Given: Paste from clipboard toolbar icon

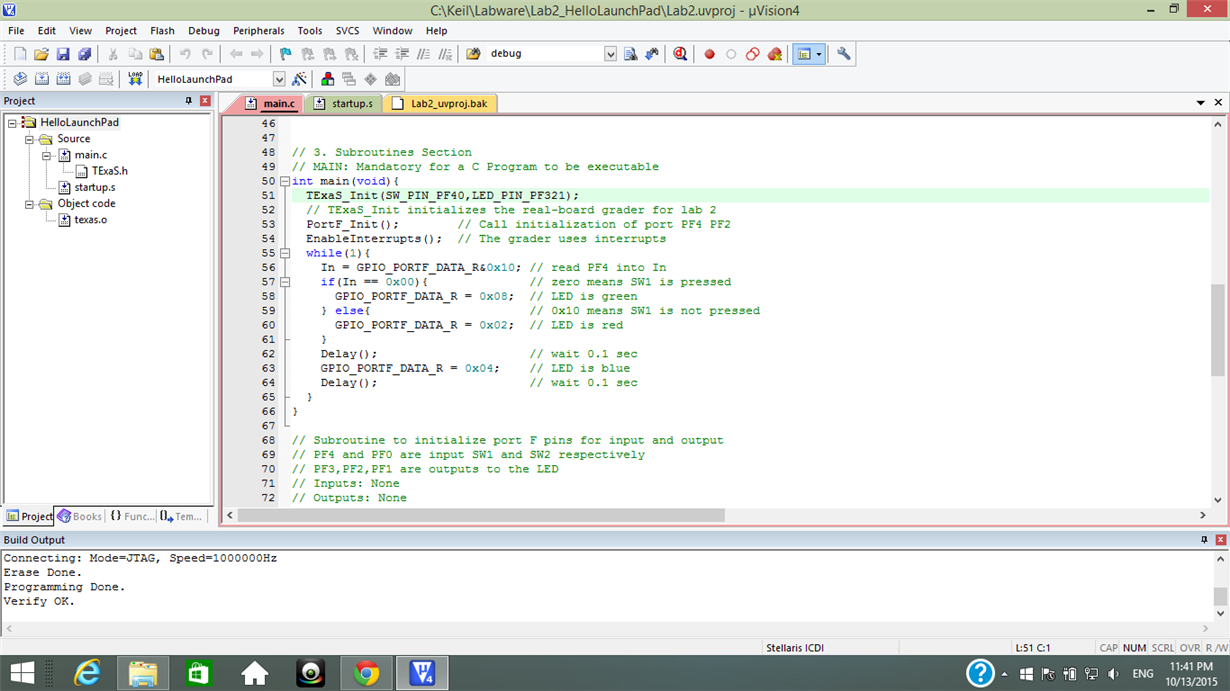Looking at the screenshot, I should [x=156, y=54].
